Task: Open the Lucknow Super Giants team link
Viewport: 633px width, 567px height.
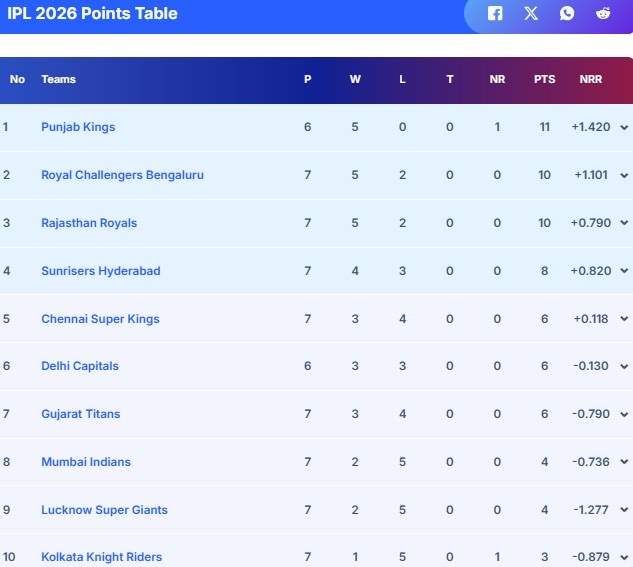Action: pos(104,510)
